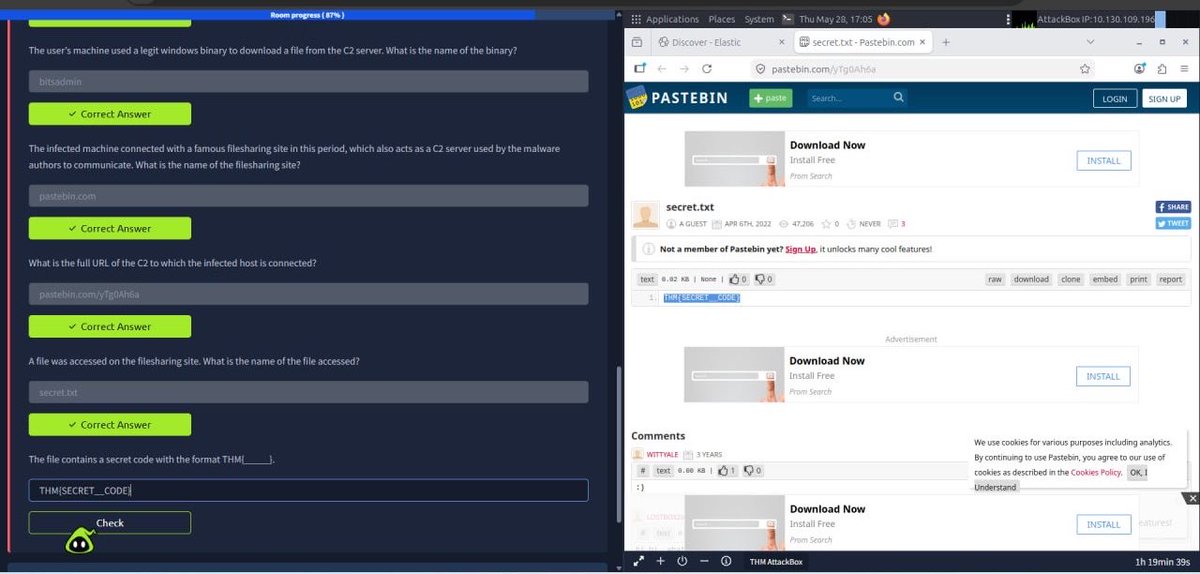The height and width of the screenshot is (574, 1200).
Task: Click the highlighted THM{SECRET__CODE} paste line
Action: click(701, 298)
